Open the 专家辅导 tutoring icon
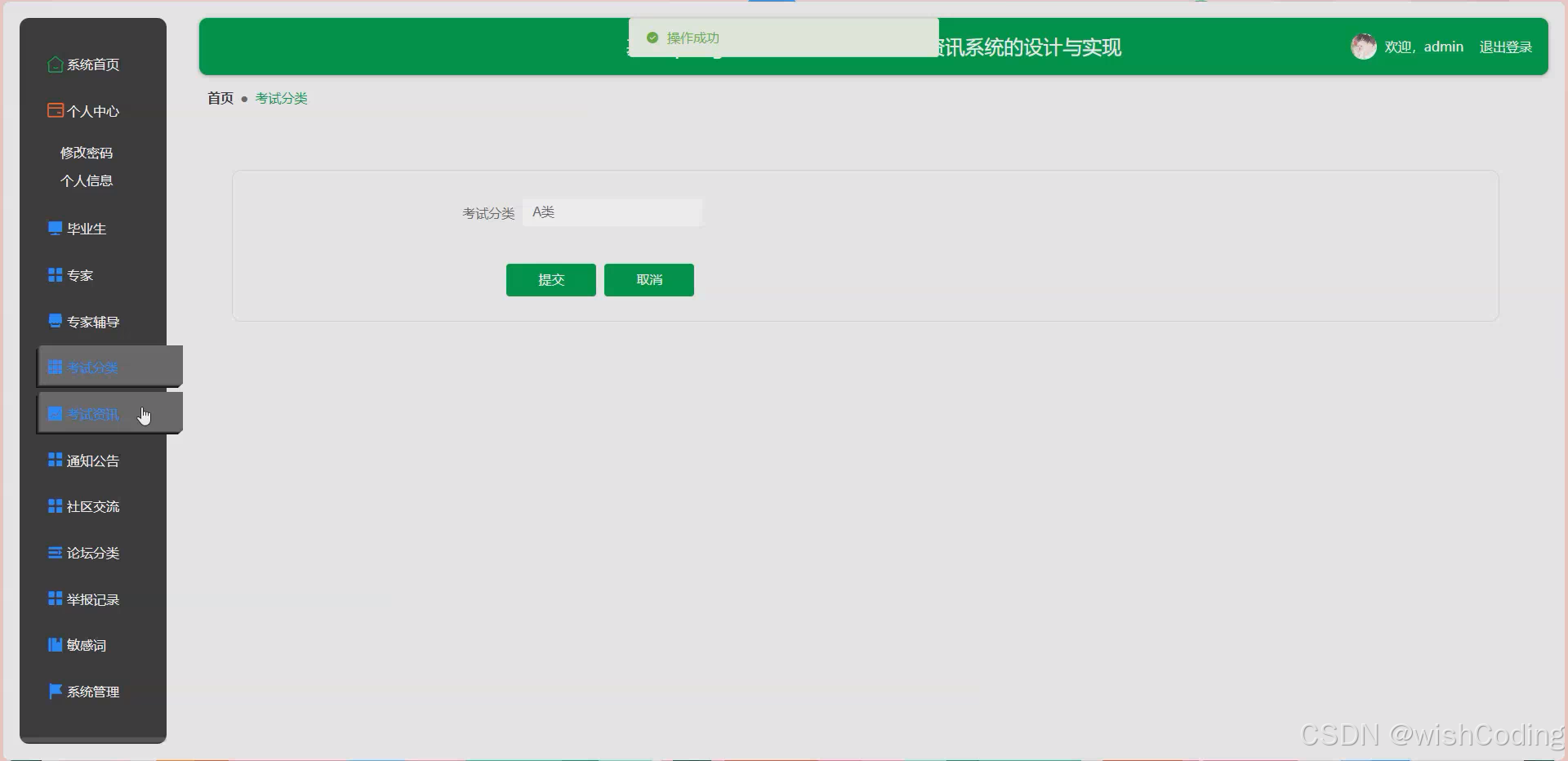Image resolution: width=1568 pixels, height=761 pixels. [54, 320]
